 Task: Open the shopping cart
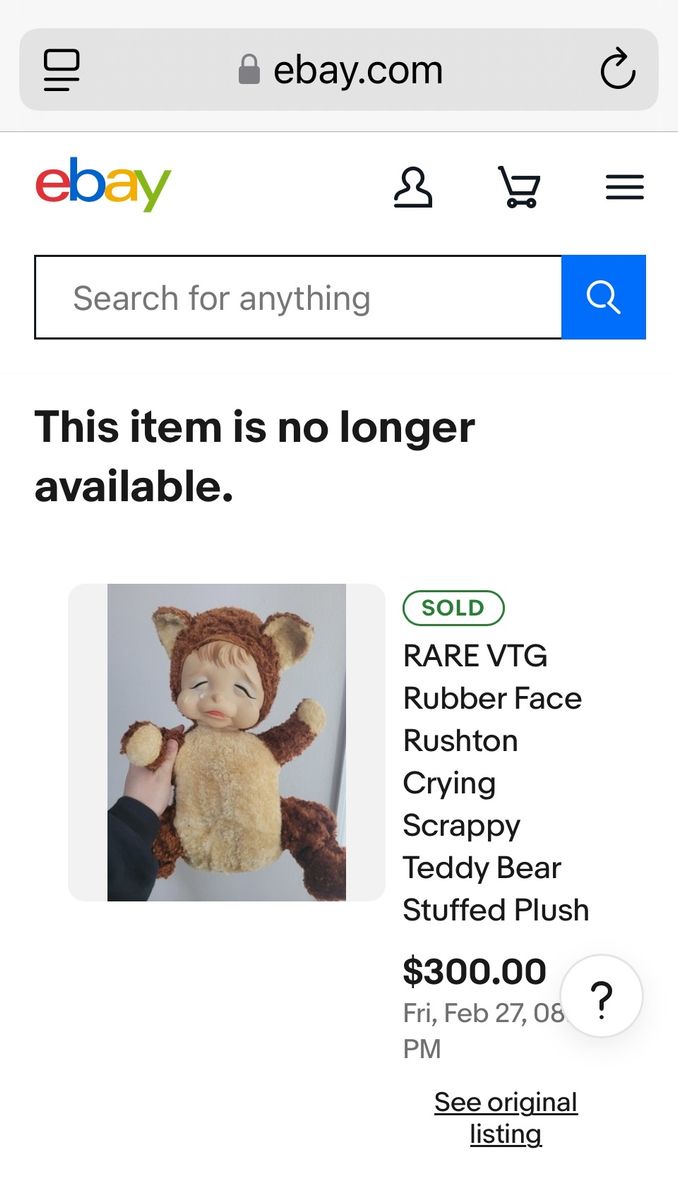coord(519,187)
